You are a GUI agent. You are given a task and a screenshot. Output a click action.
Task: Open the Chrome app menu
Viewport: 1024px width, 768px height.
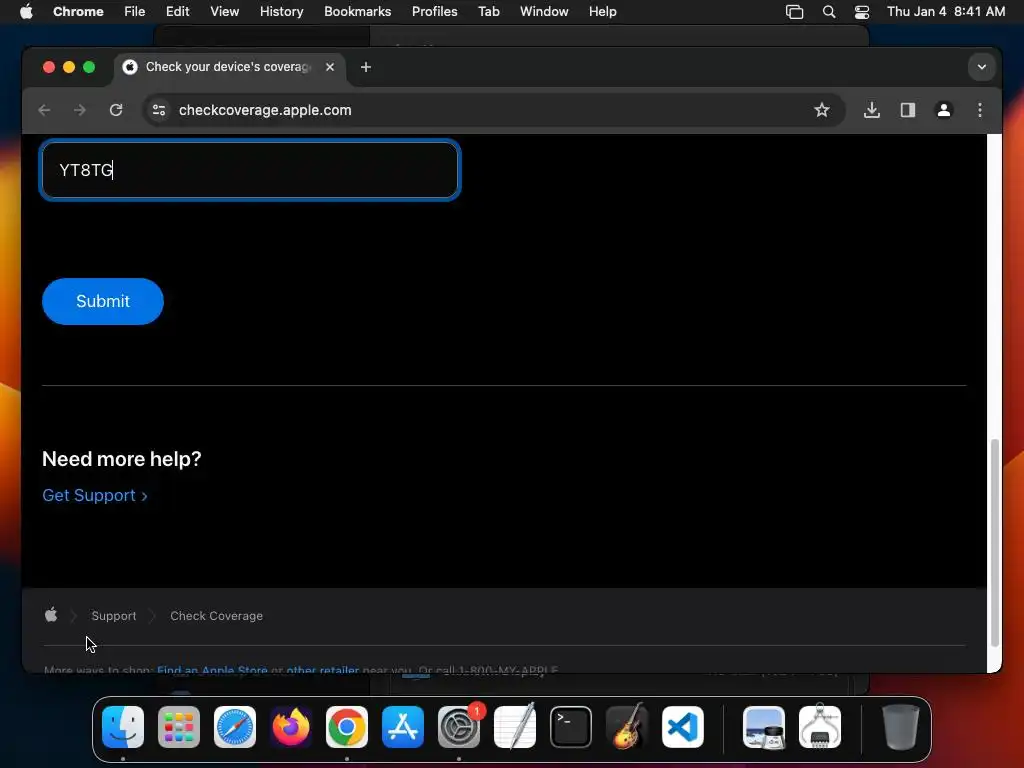click(x=78, y=12)
